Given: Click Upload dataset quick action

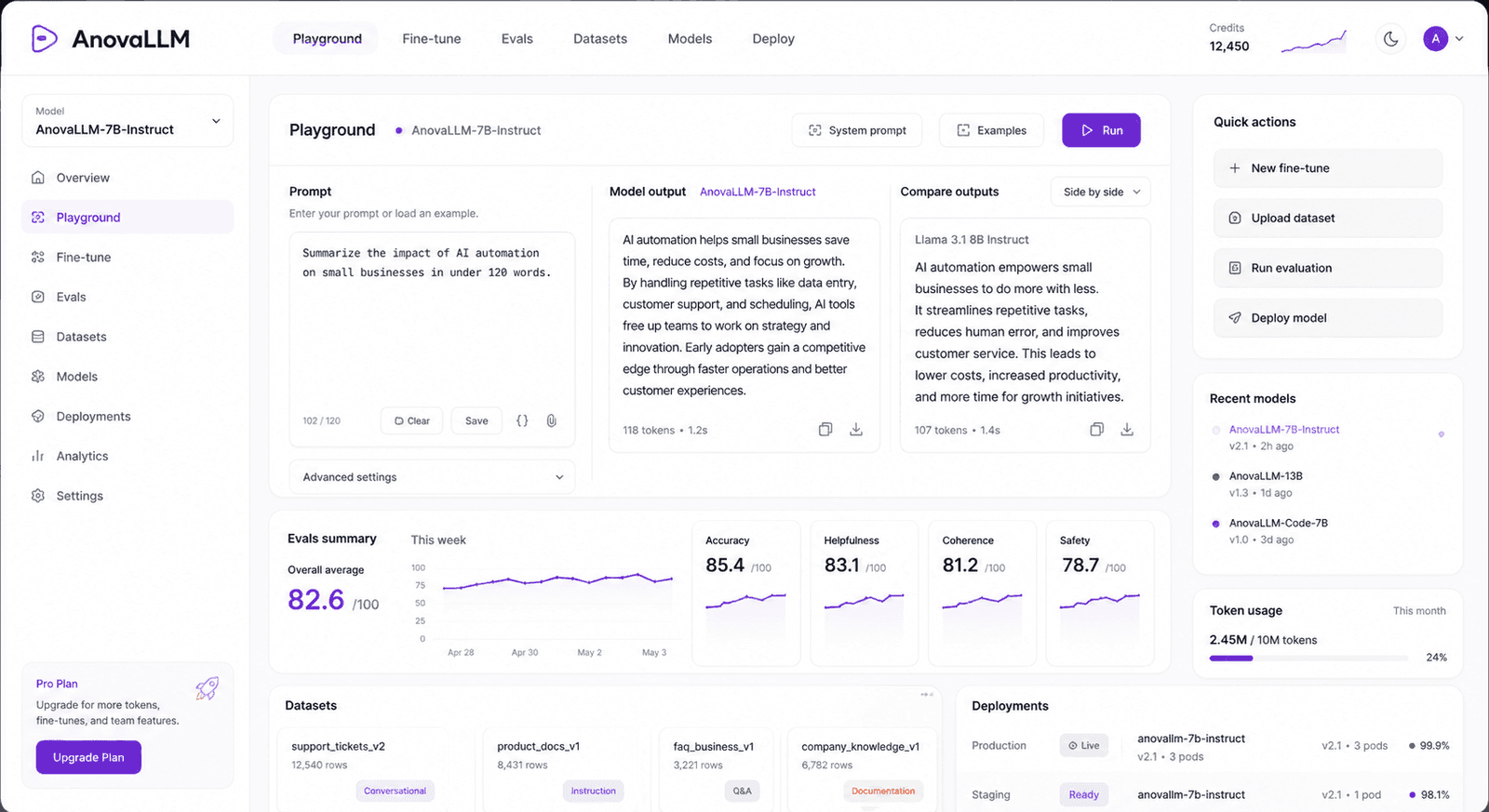Looking at the screenshot, I should click(1328, 218).
